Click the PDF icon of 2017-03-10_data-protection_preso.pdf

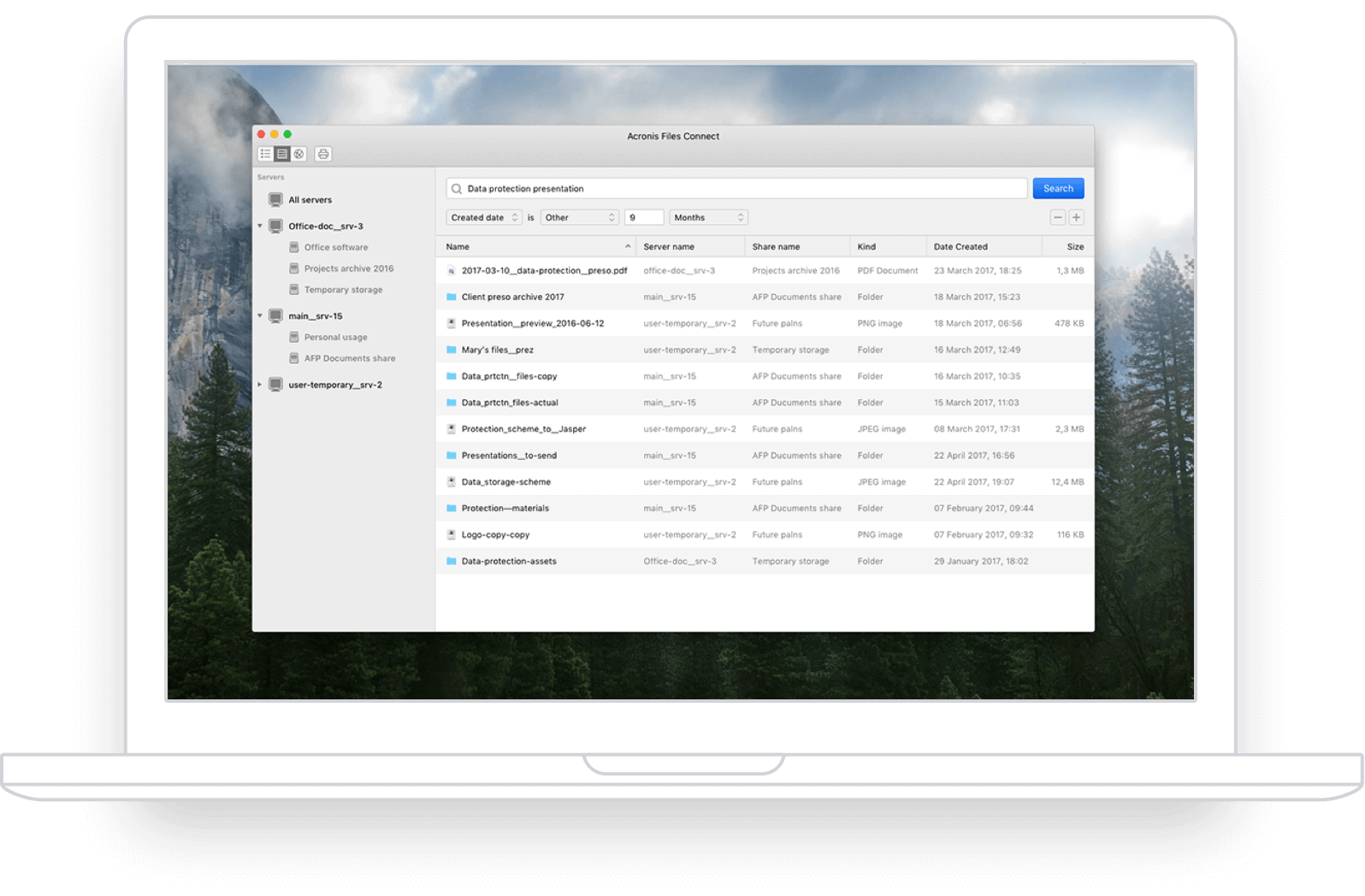pyautogui.click(x=451, y=271)
